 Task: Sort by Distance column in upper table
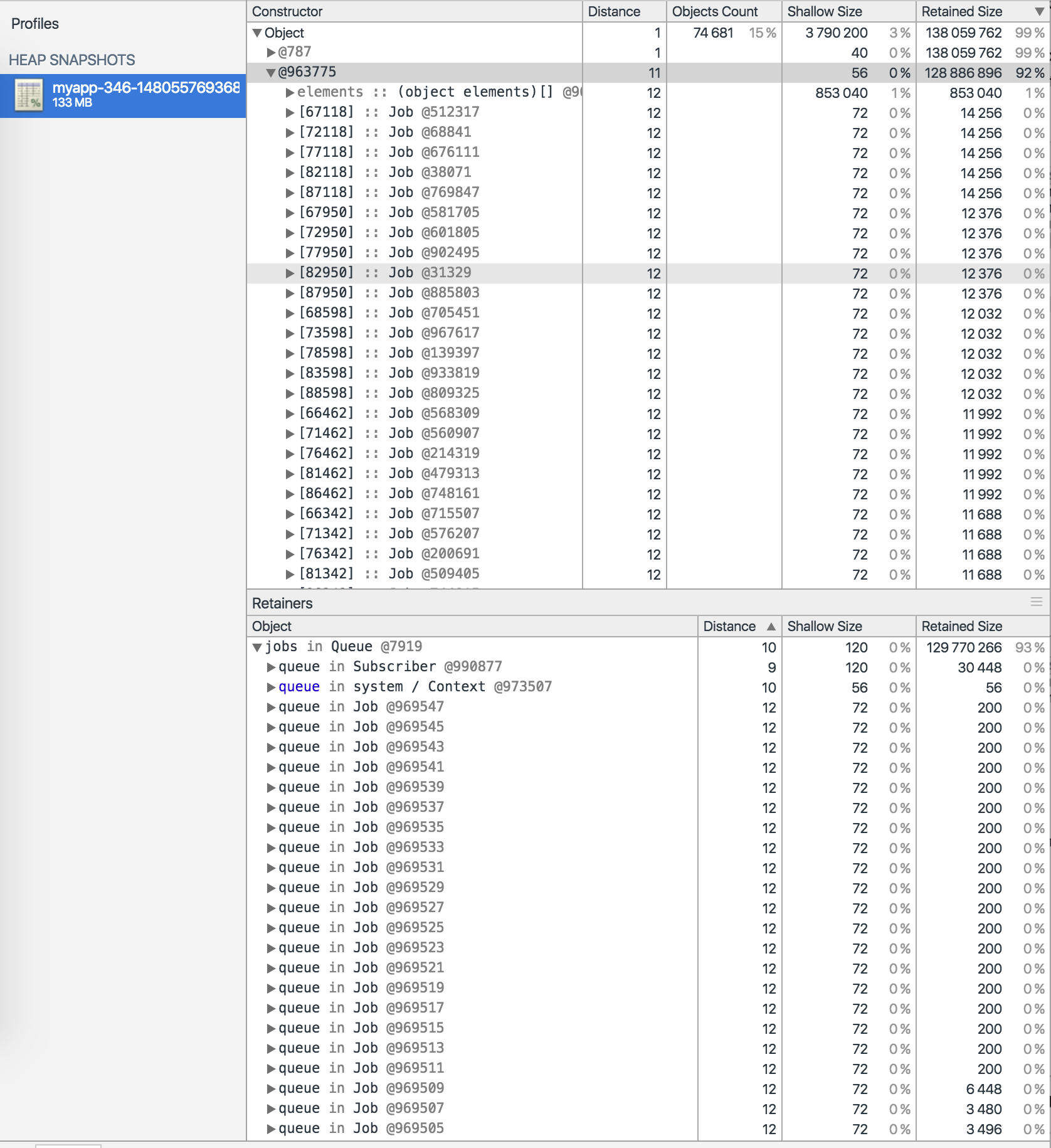point(625,12)
